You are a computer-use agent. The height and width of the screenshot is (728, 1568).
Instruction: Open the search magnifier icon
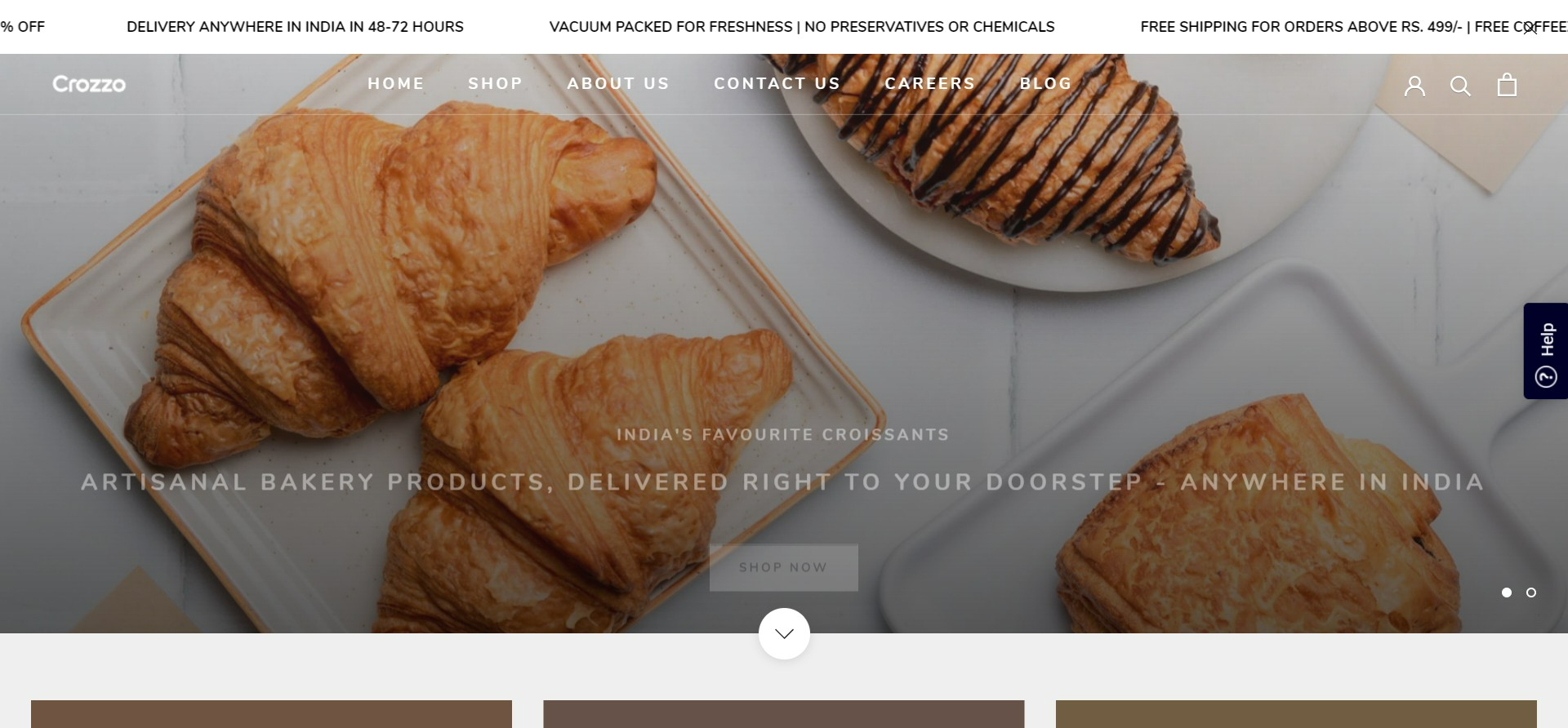click(1460, 86)
